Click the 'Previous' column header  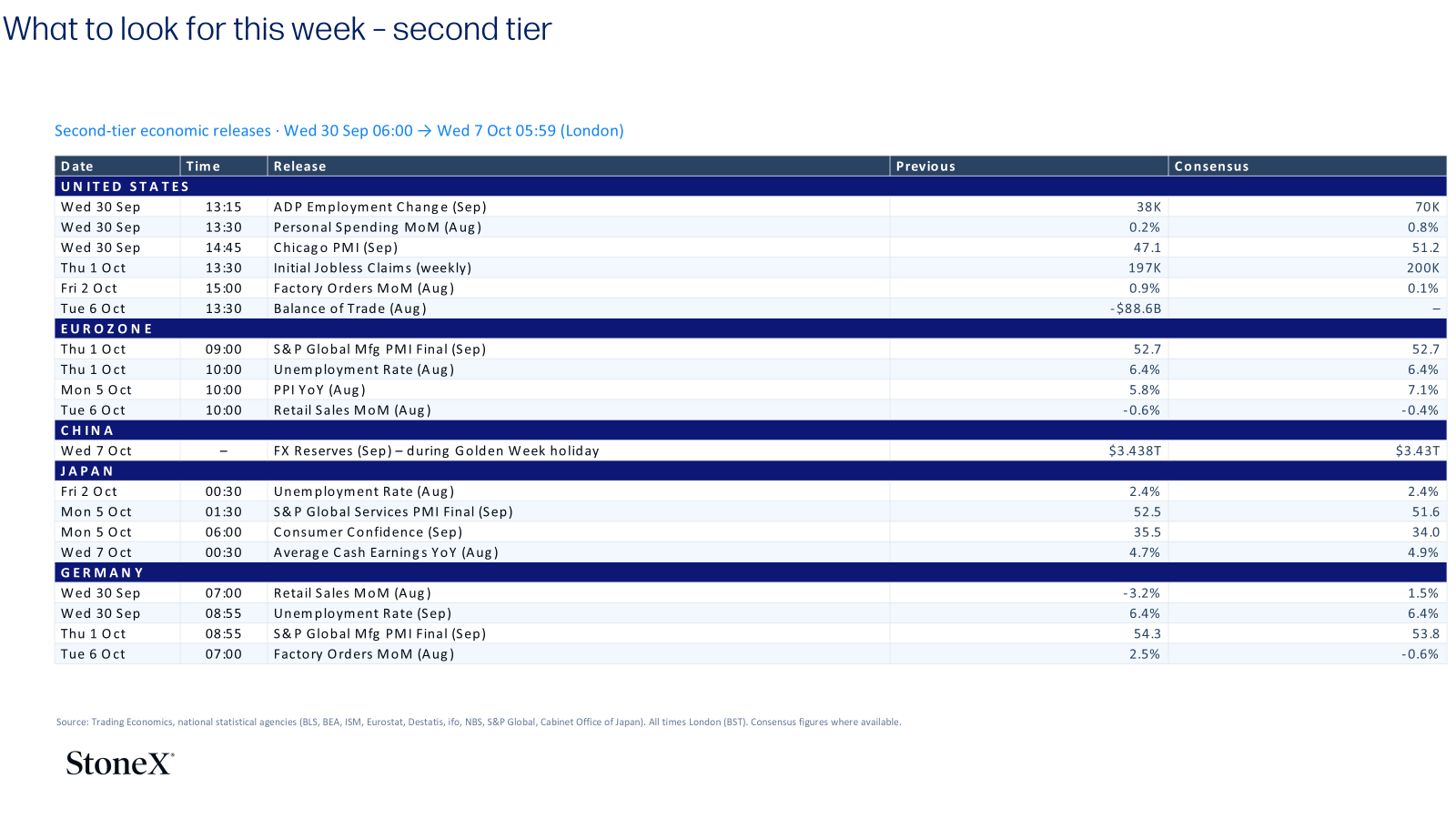tap(1029, 167)
